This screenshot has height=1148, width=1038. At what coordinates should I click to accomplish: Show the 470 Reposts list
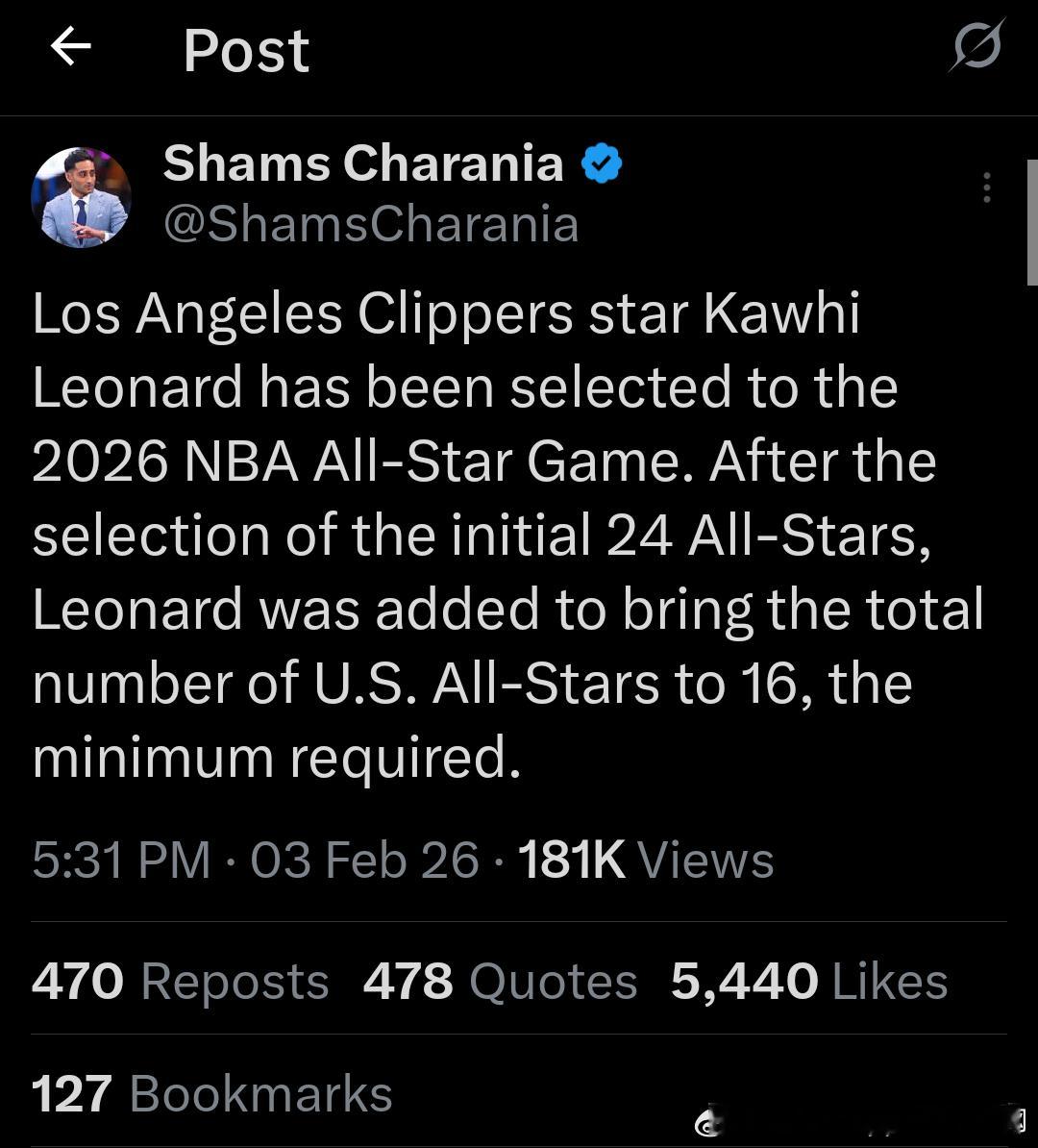point(180,982)
